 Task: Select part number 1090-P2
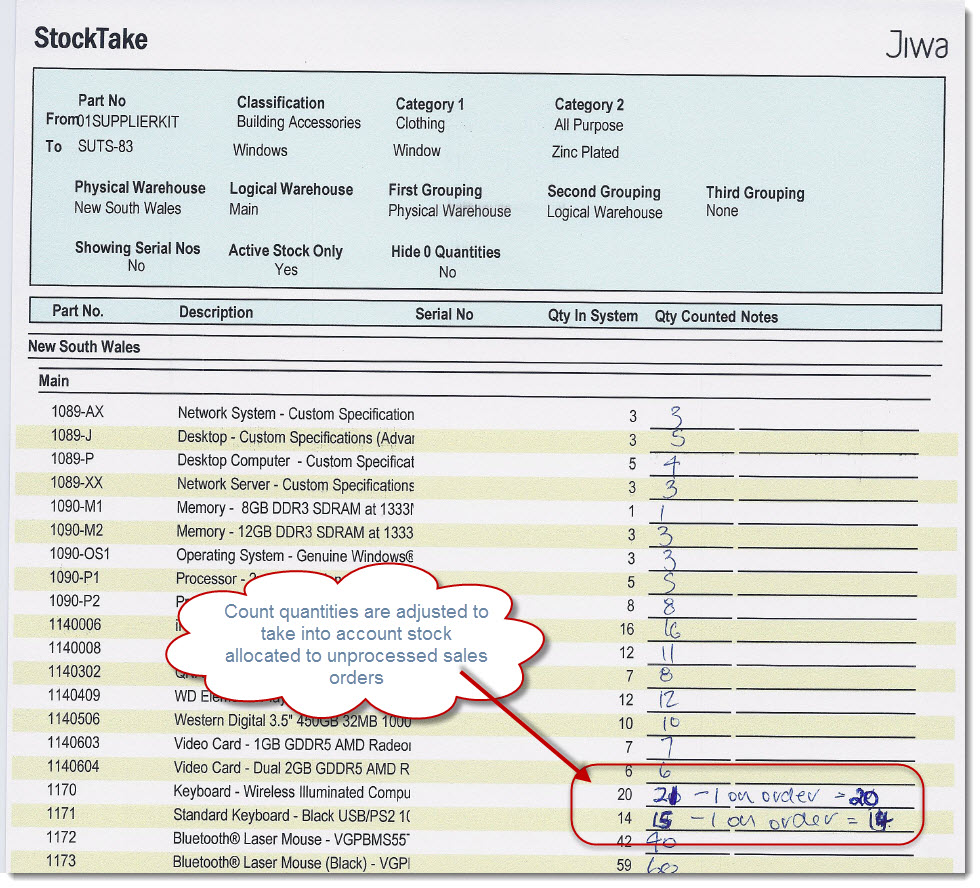click(x=74, y=601)
